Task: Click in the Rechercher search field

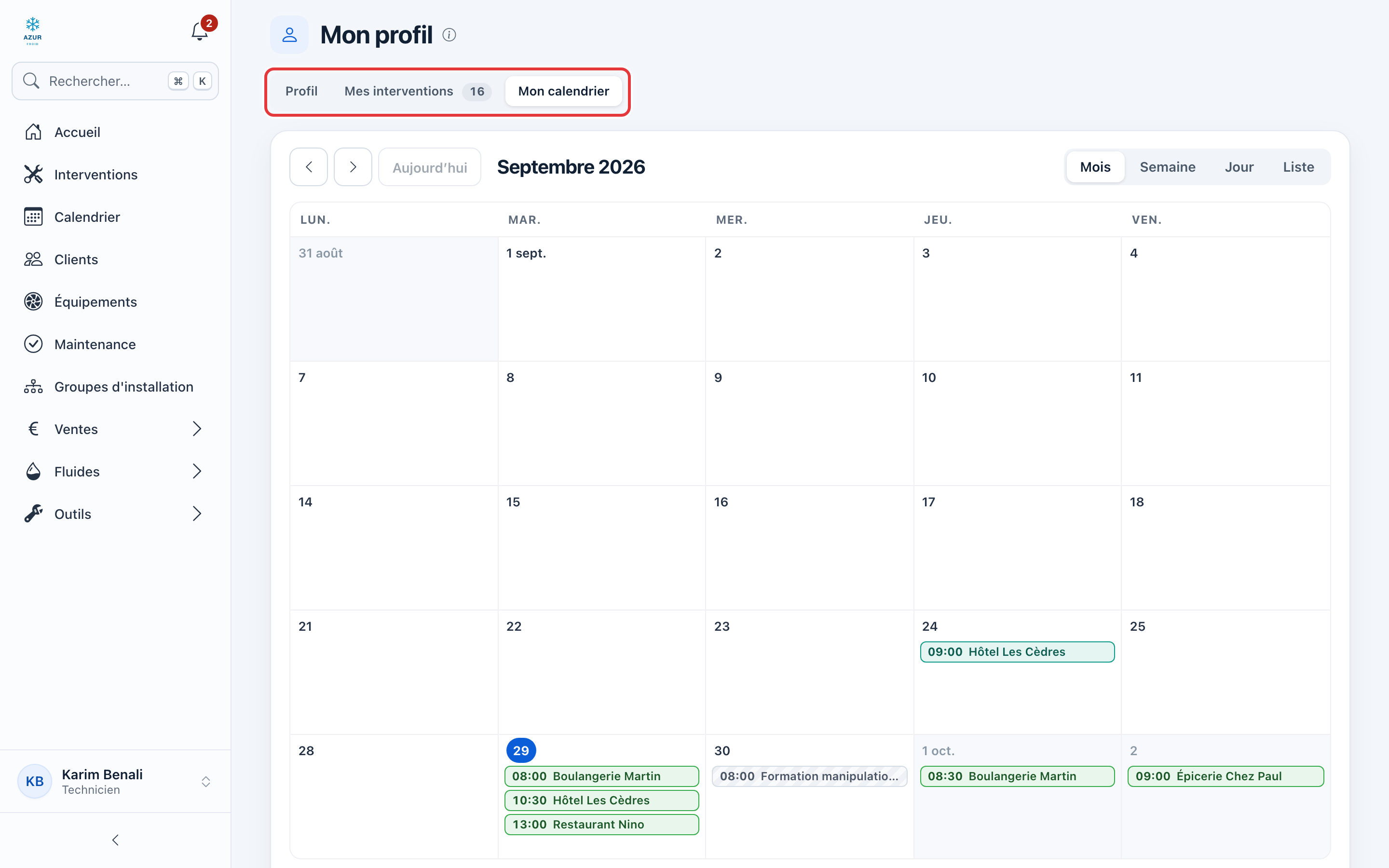Action: point(115,81)
